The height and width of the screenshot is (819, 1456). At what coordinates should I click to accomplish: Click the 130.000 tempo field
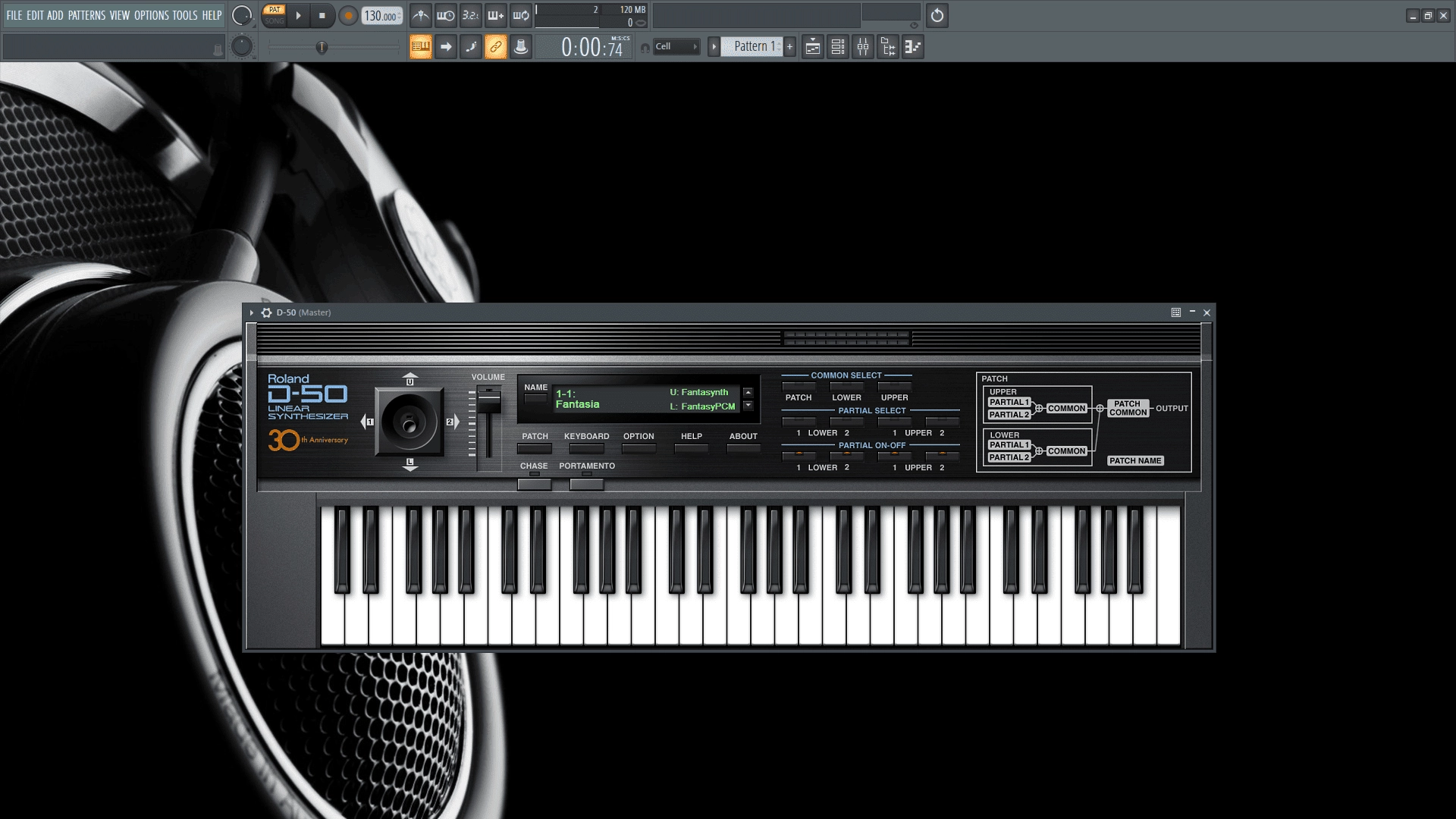point(381,16)
